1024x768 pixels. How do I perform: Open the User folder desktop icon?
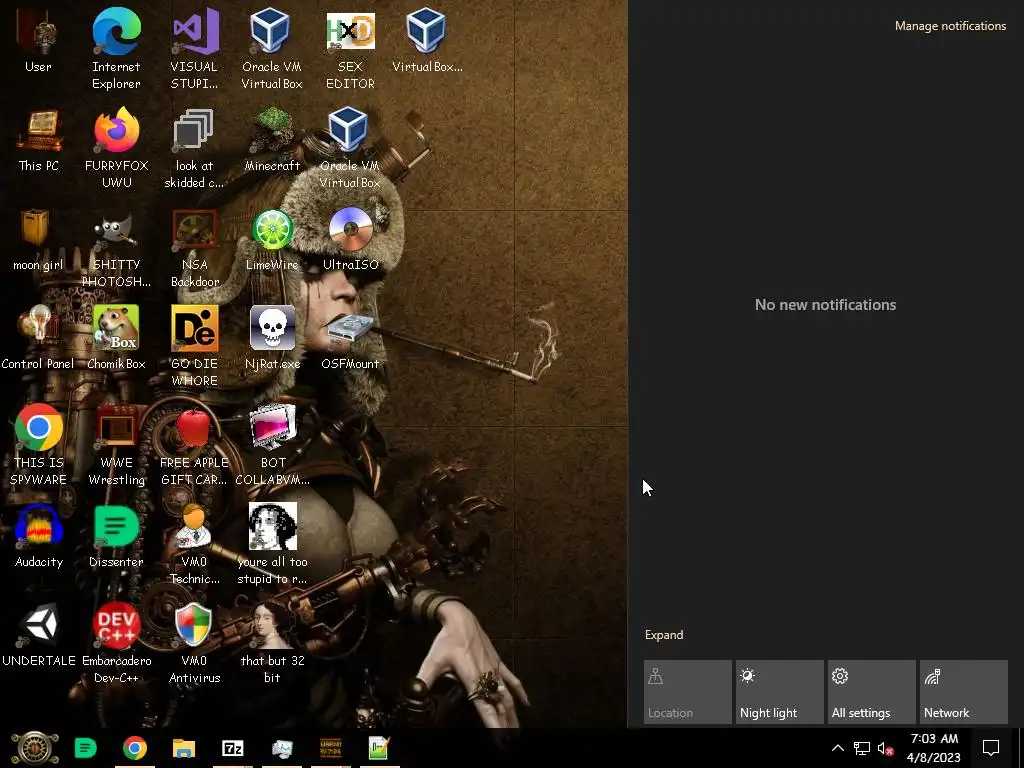[x=38, y=40]
